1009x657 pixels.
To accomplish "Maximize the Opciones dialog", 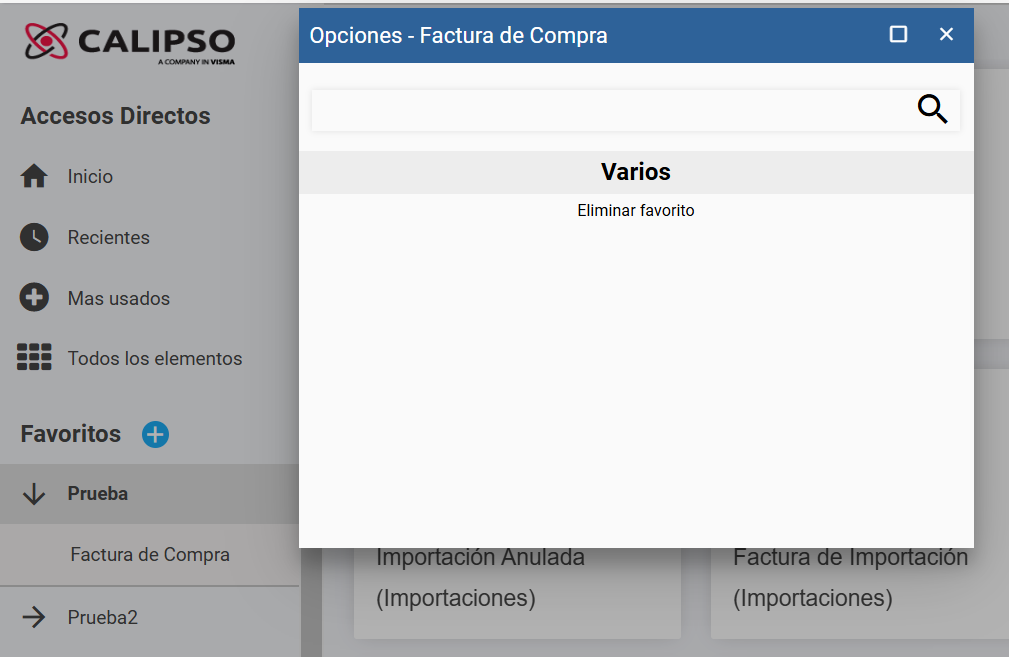I will click(898, 34).
